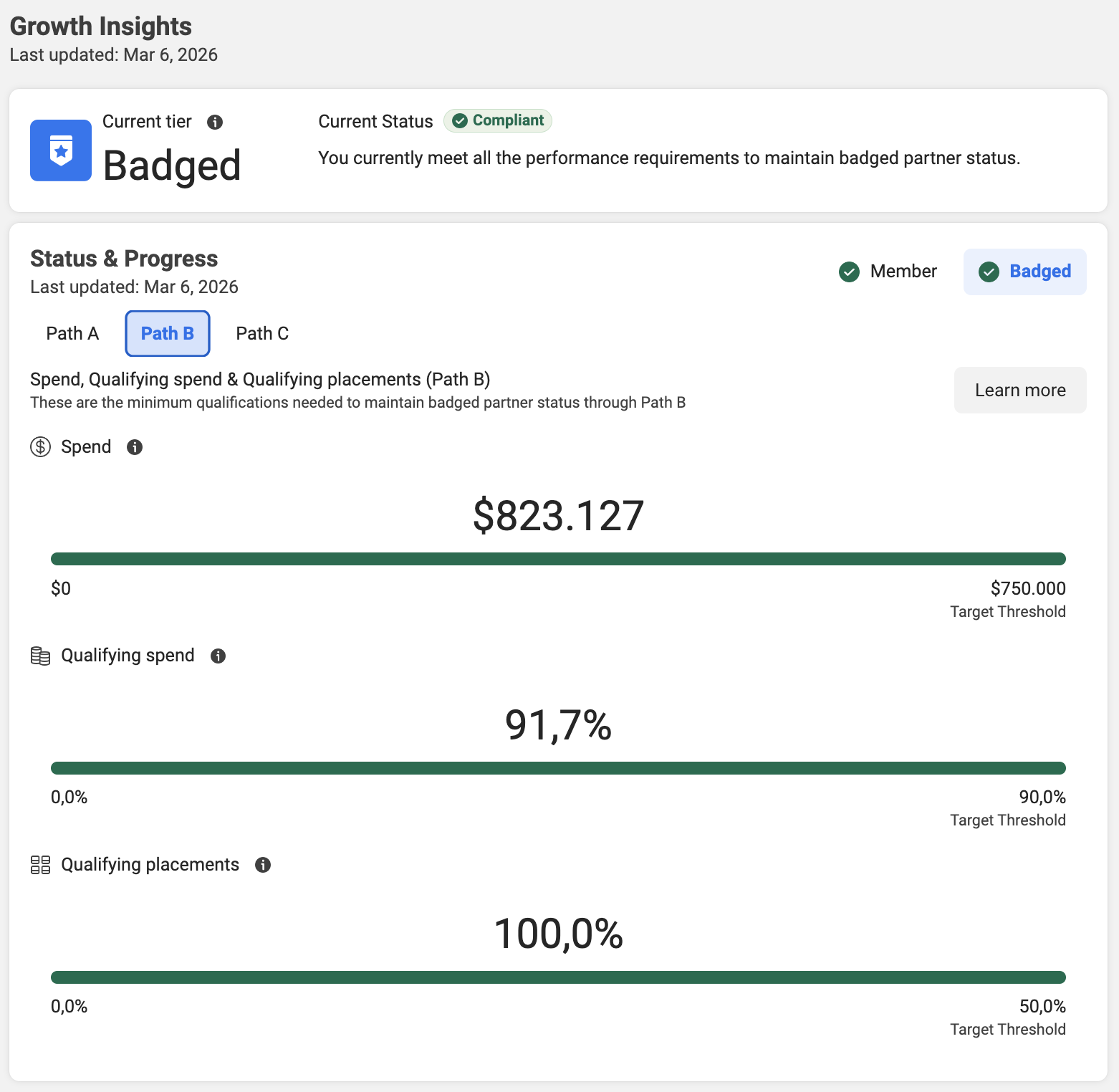Open the Path C tab
This screenshot has width=1119, height=1092.
262,333
